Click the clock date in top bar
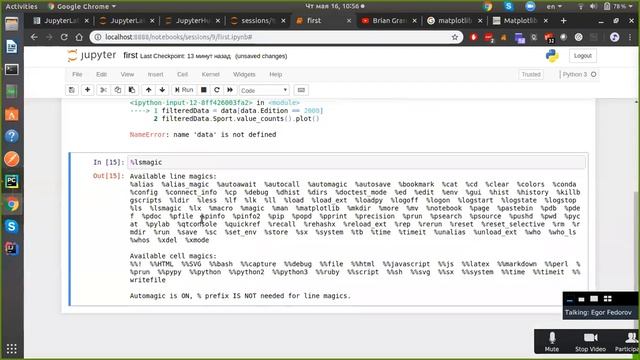Screen dimensions: 640x360 [x=334, y=6]
